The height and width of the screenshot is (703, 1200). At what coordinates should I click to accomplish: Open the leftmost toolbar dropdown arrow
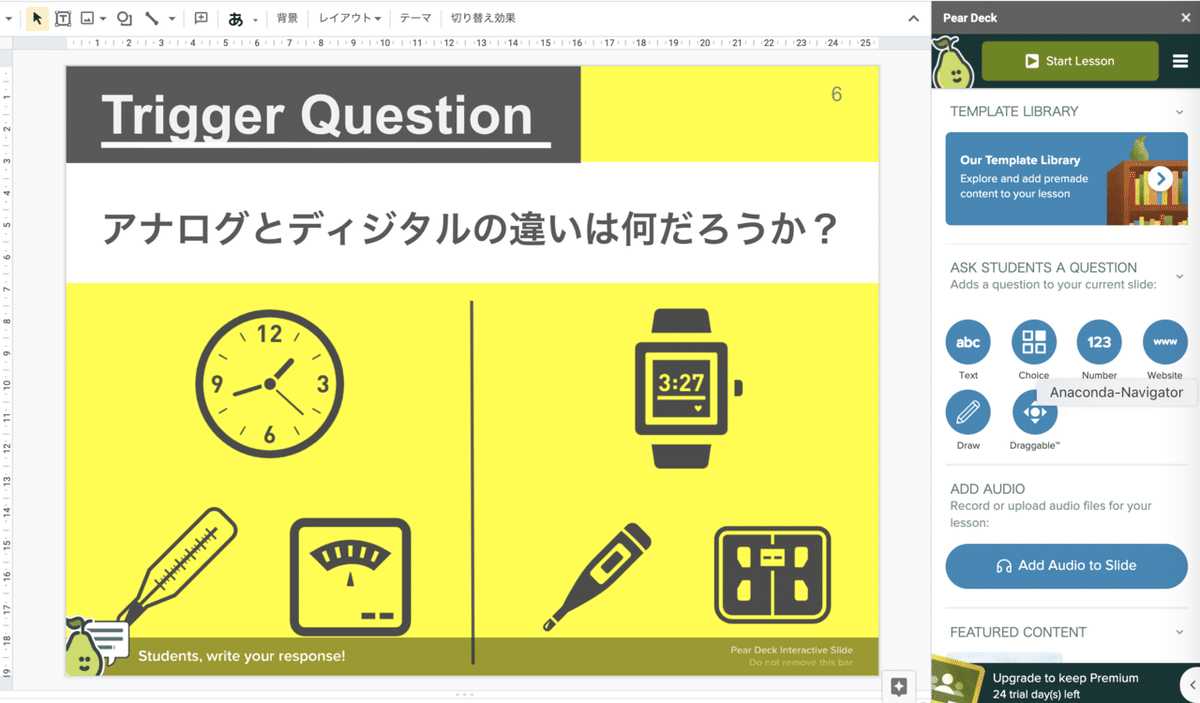coord(8,19)
